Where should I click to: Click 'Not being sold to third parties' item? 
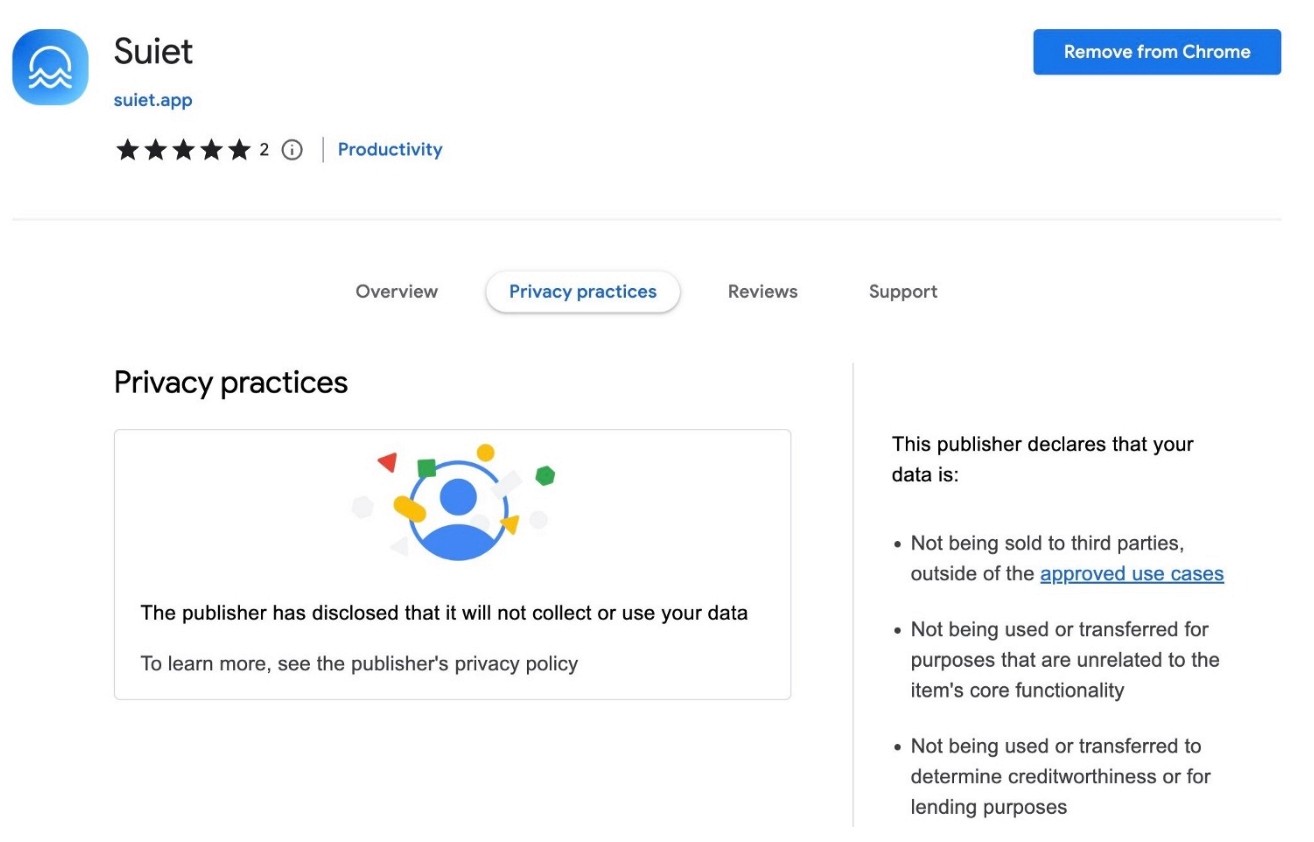1067,559
